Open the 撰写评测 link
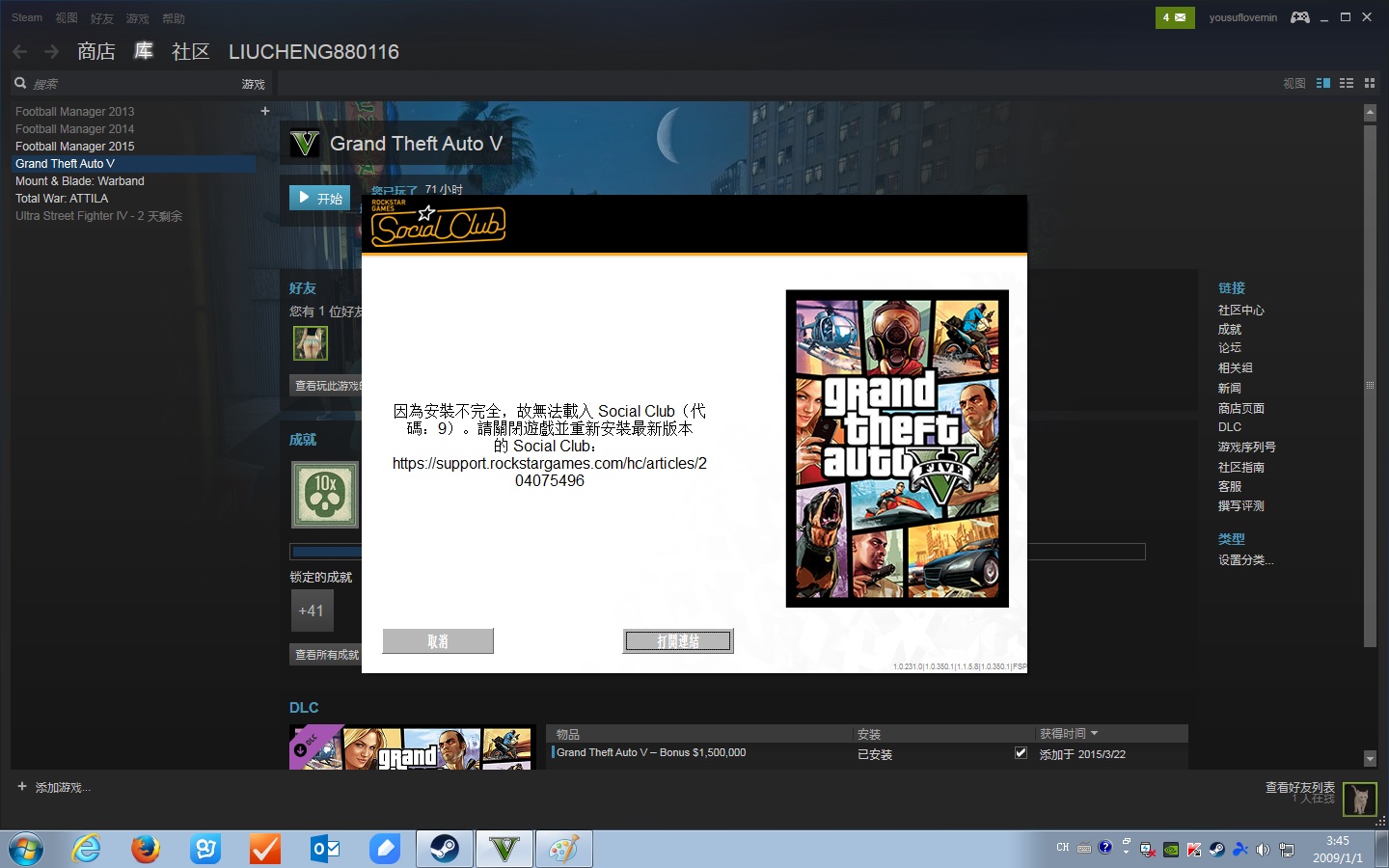The height and width of the screenshot is (868, 1389). click(1240, 506)
